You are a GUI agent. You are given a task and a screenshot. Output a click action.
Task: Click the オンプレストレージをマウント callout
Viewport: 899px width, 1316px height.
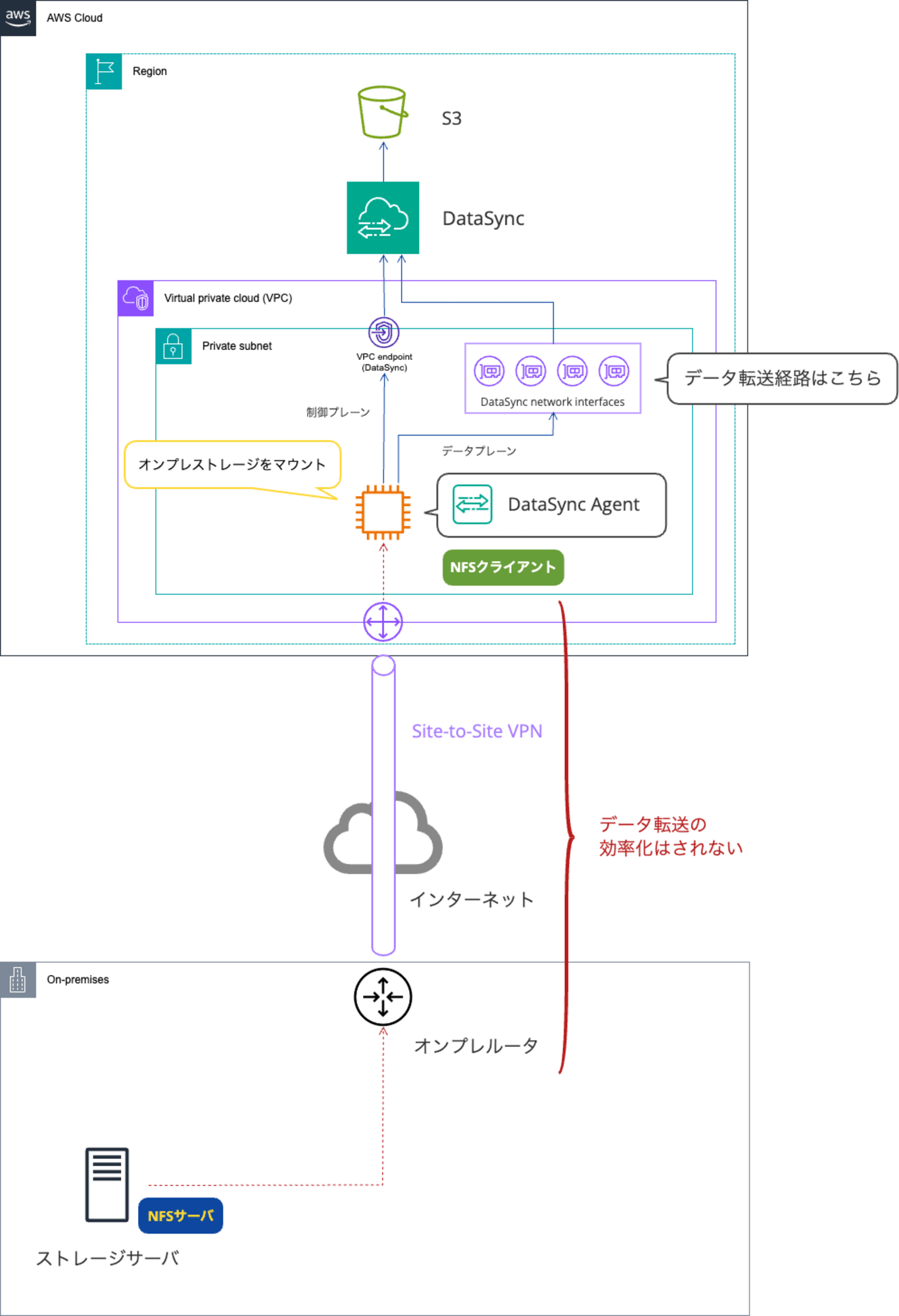click(x=232, y=465)
